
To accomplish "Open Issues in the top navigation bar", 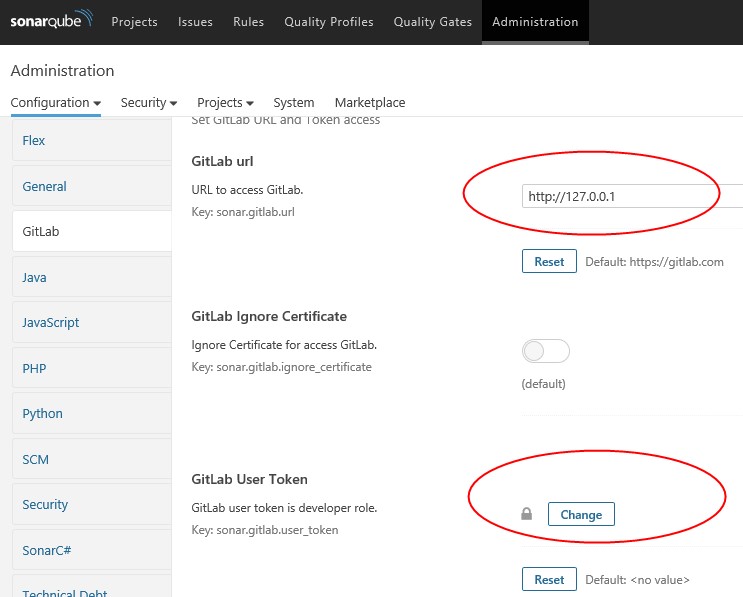I will (x=195, y=22).
